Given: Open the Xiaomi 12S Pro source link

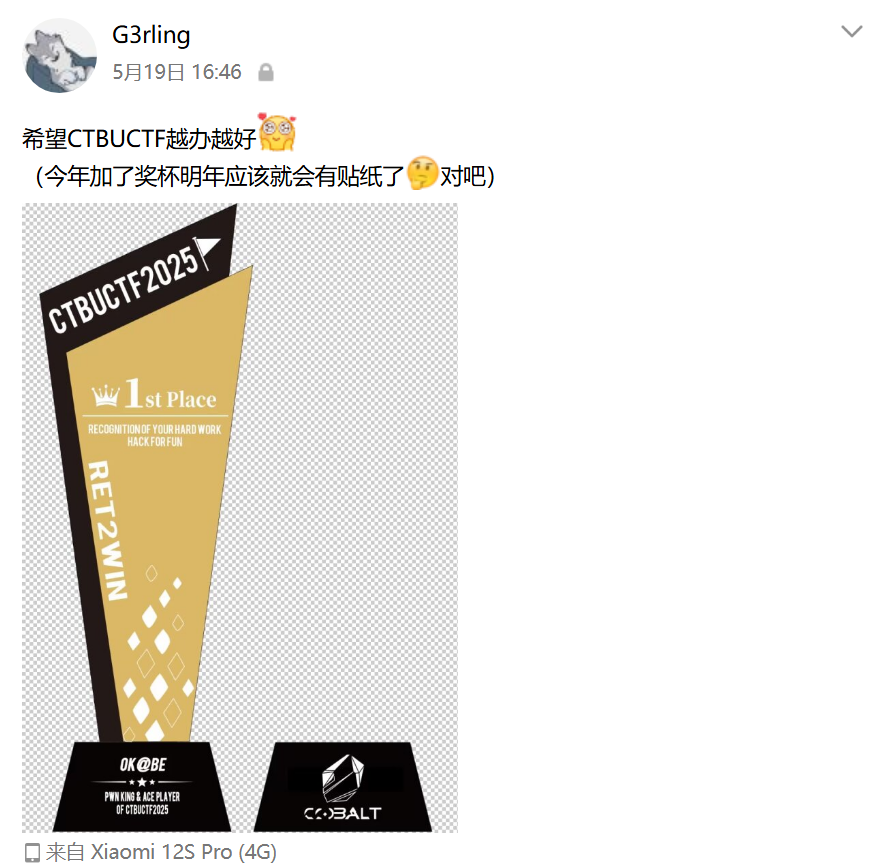Looking at the screenshot, I should (183, 852).
